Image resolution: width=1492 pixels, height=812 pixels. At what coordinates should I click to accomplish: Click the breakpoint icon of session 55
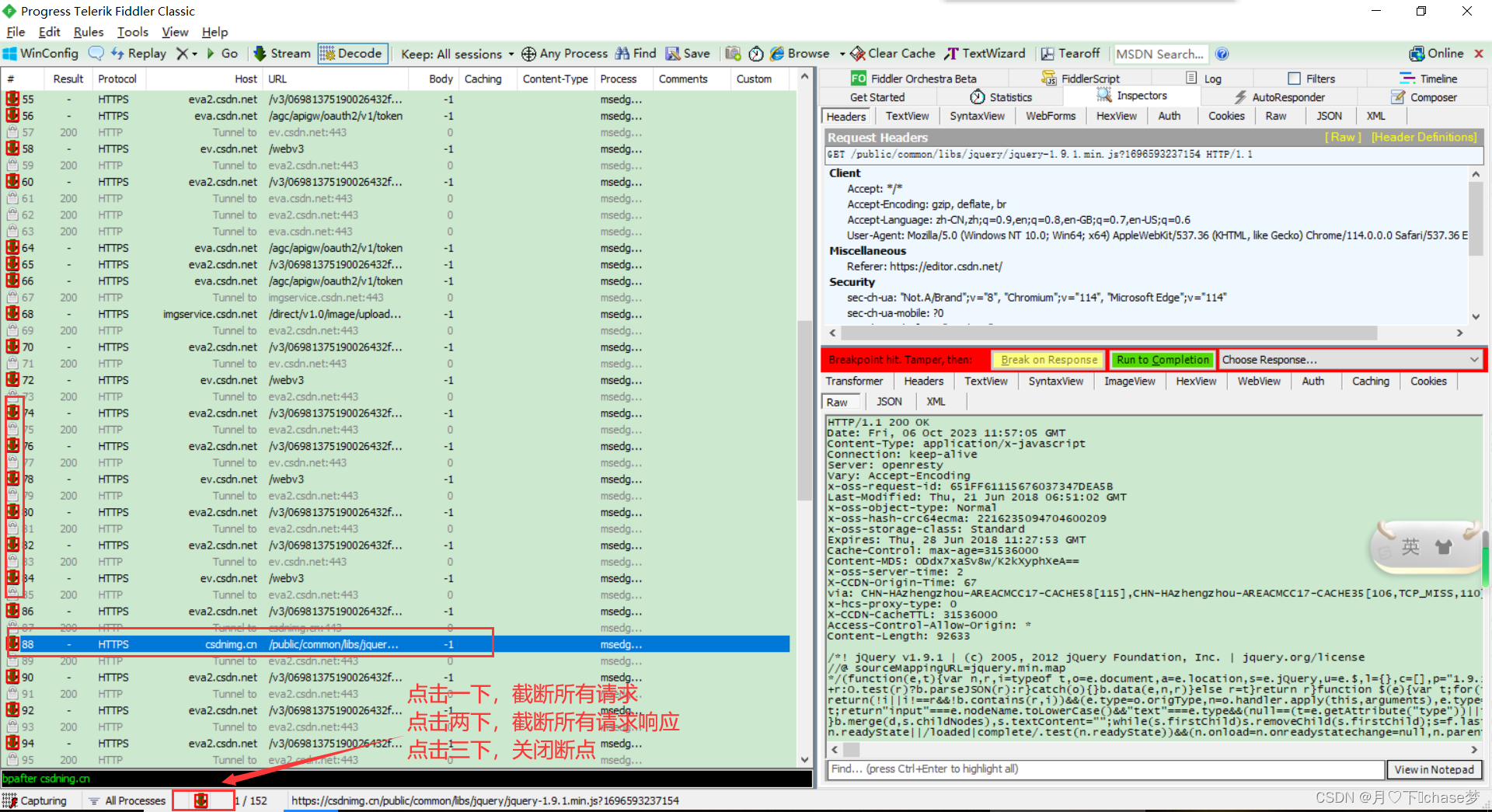[x=12, y=99]
